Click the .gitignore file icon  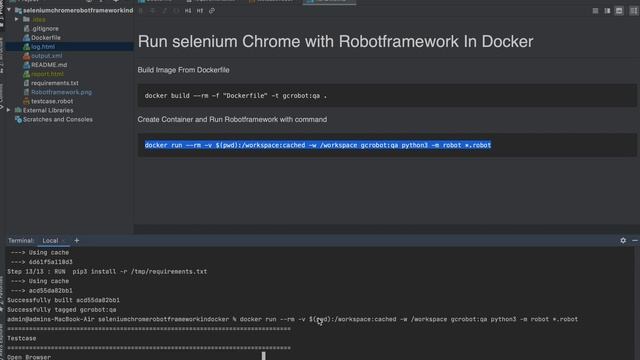(x=26, y=29)
